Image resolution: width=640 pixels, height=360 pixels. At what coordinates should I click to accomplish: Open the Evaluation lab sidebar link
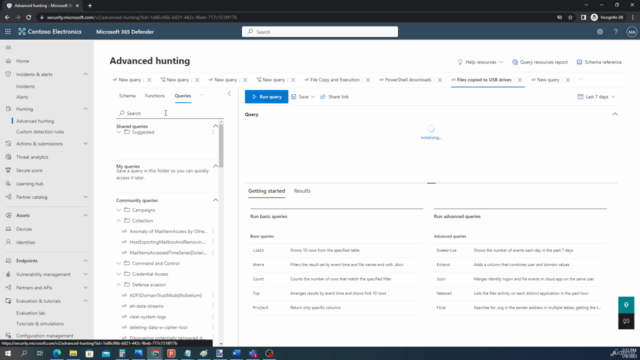tap(31, 313)
